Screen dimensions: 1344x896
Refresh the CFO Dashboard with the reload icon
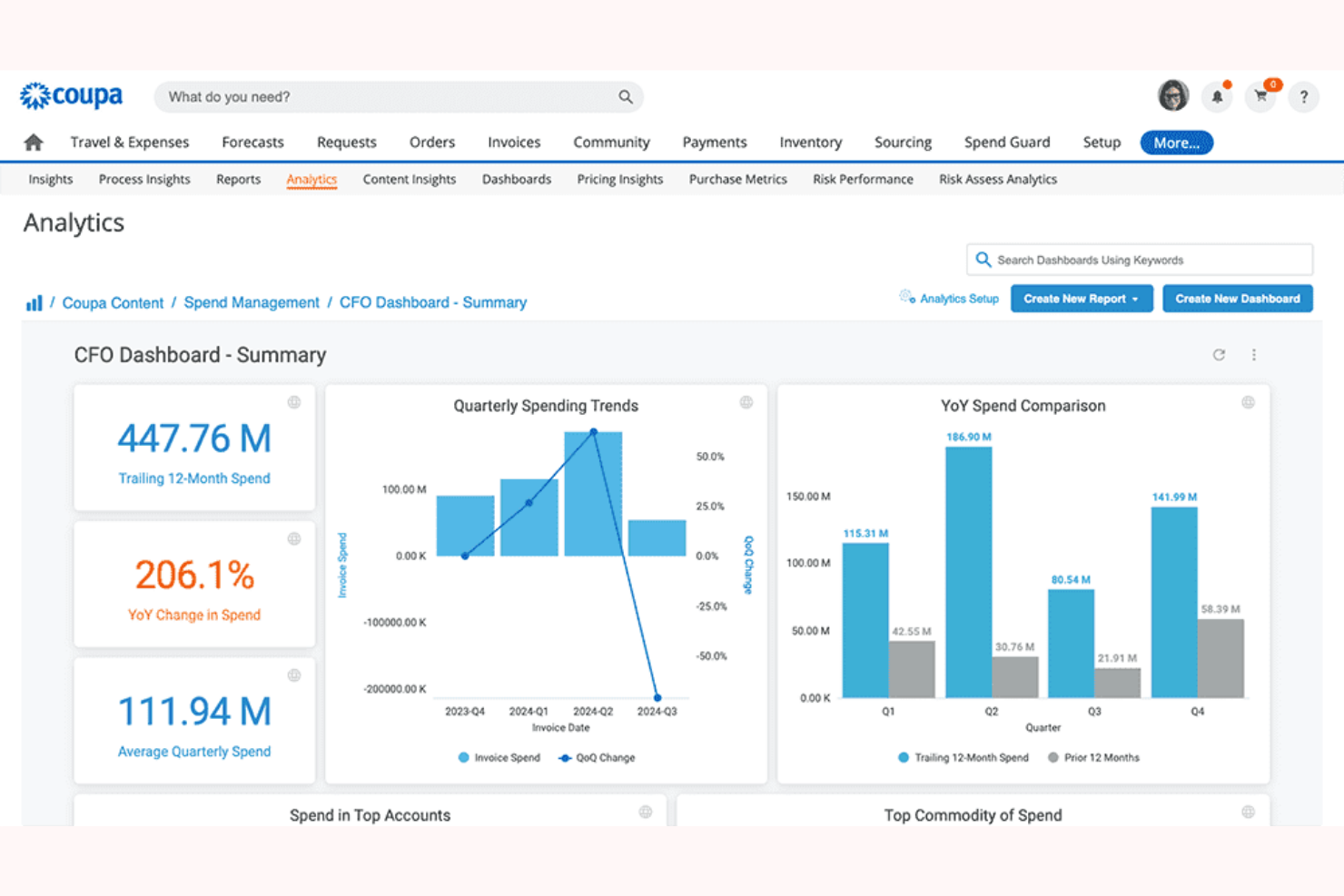pyautogui.click(x=1219, y=355)
